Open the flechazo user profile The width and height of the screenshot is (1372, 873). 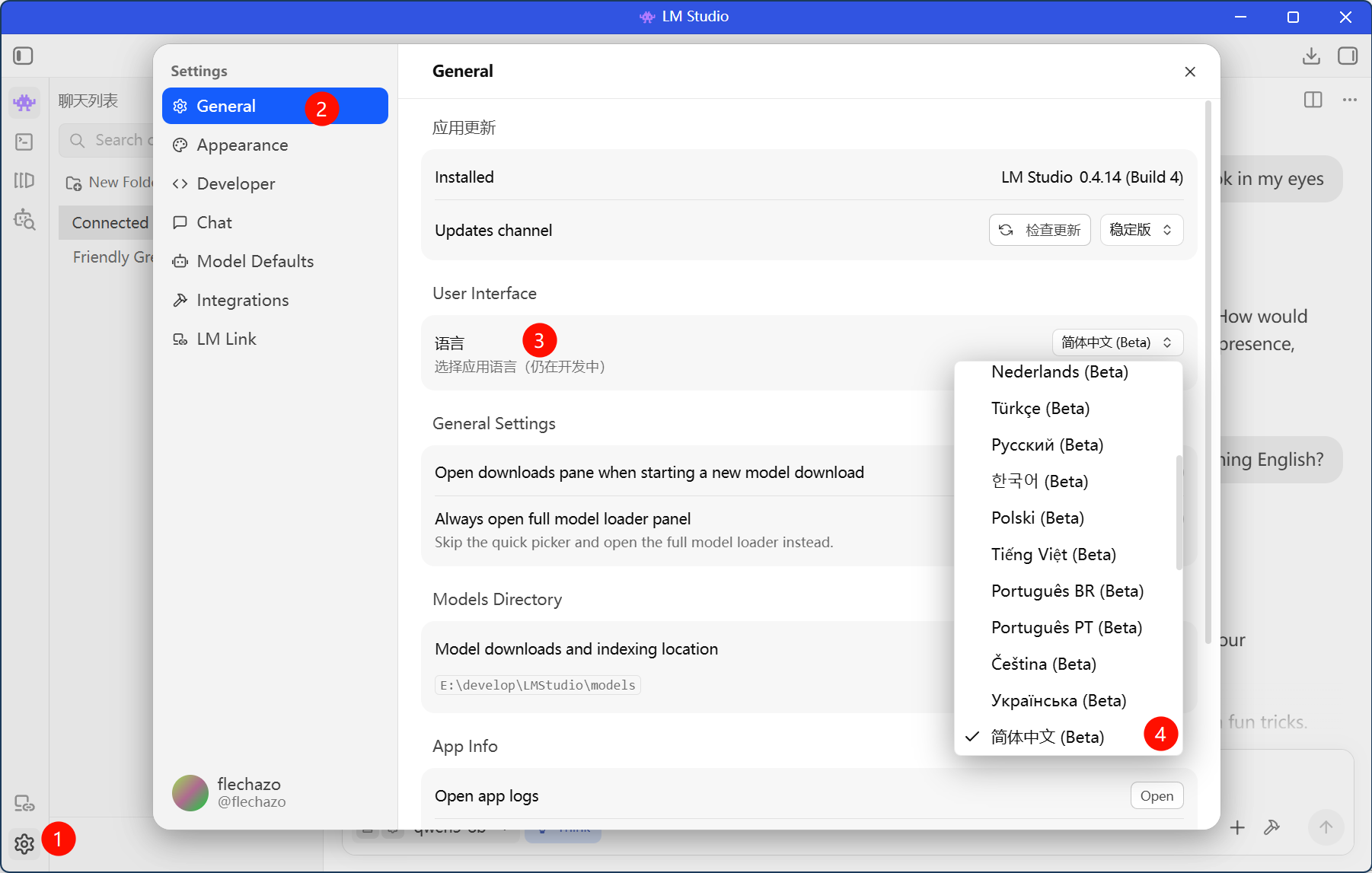pyautogui.click(x=230, y=792)
